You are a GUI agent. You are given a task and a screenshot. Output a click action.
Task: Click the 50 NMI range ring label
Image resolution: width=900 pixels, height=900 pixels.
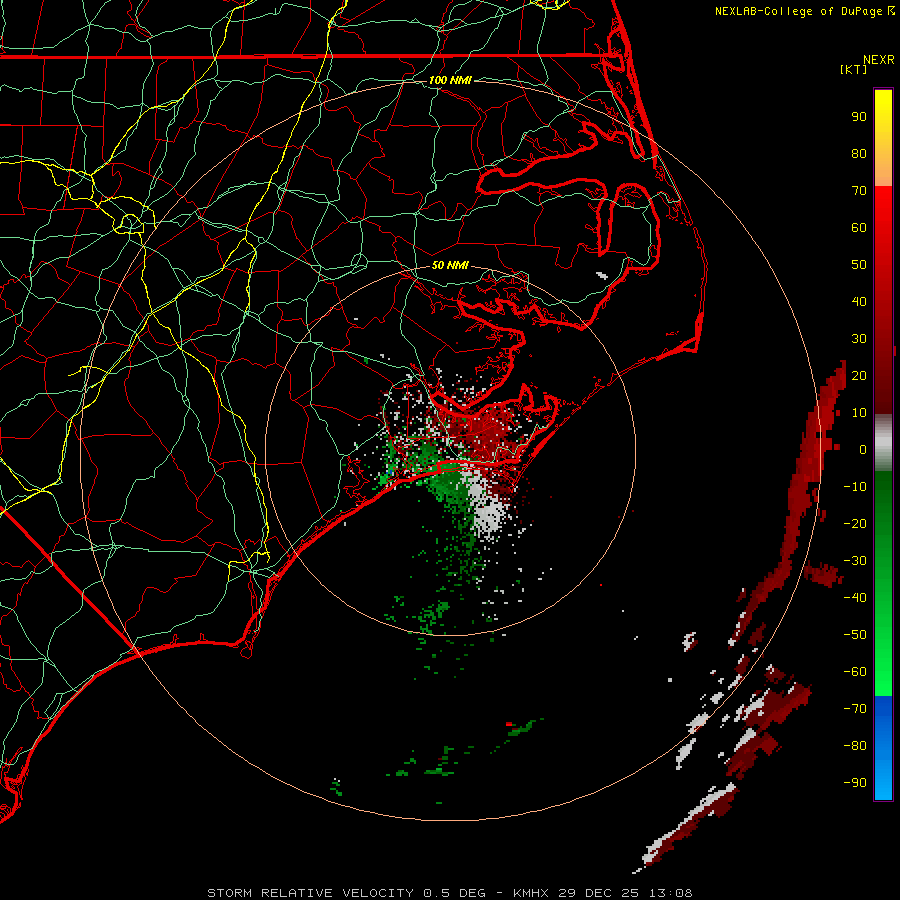tap(450, 265)
